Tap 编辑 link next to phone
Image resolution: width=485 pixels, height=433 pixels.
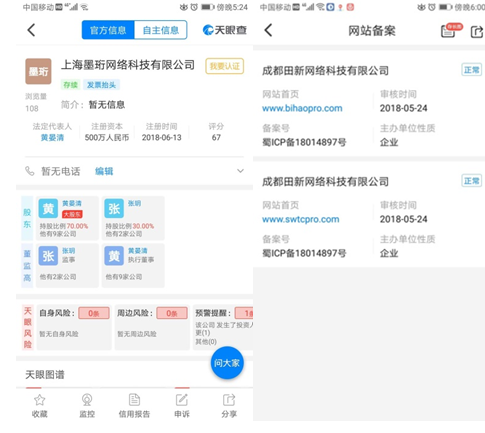click(104, 171)
